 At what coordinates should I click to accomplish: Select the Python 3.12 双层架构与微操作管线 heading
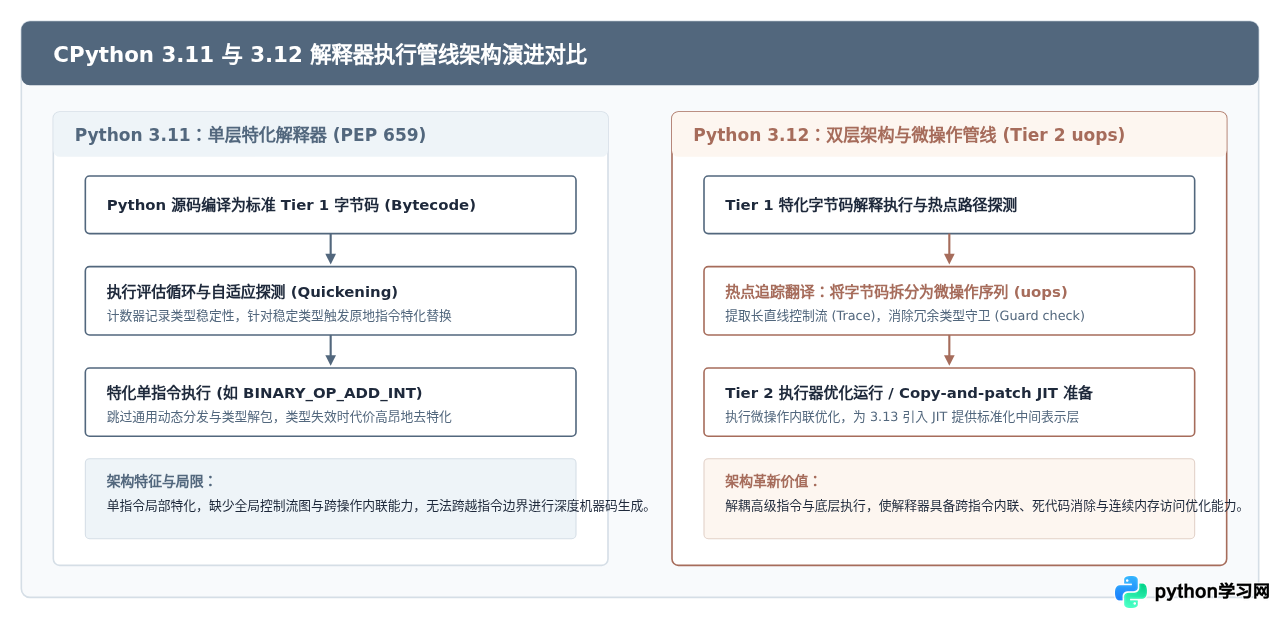point(909,135)
